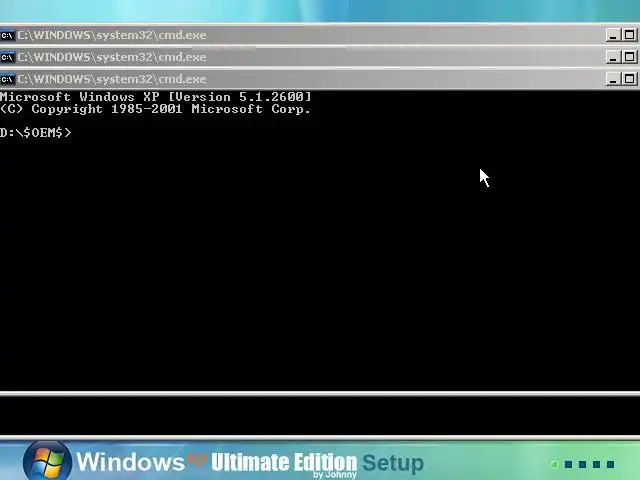Screen dimensions: 640x480
Task: Maximize the middle cmd.exe window
Action: (x=630, y=57)
